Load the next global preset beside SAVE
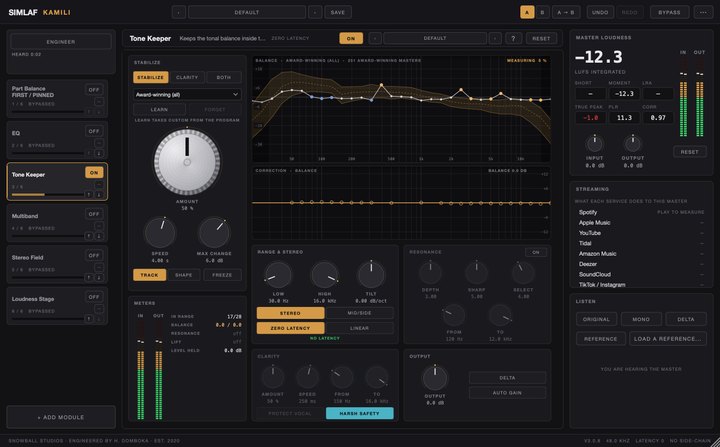720x447 pixels. pyautogui.click(x=315, y=12)
